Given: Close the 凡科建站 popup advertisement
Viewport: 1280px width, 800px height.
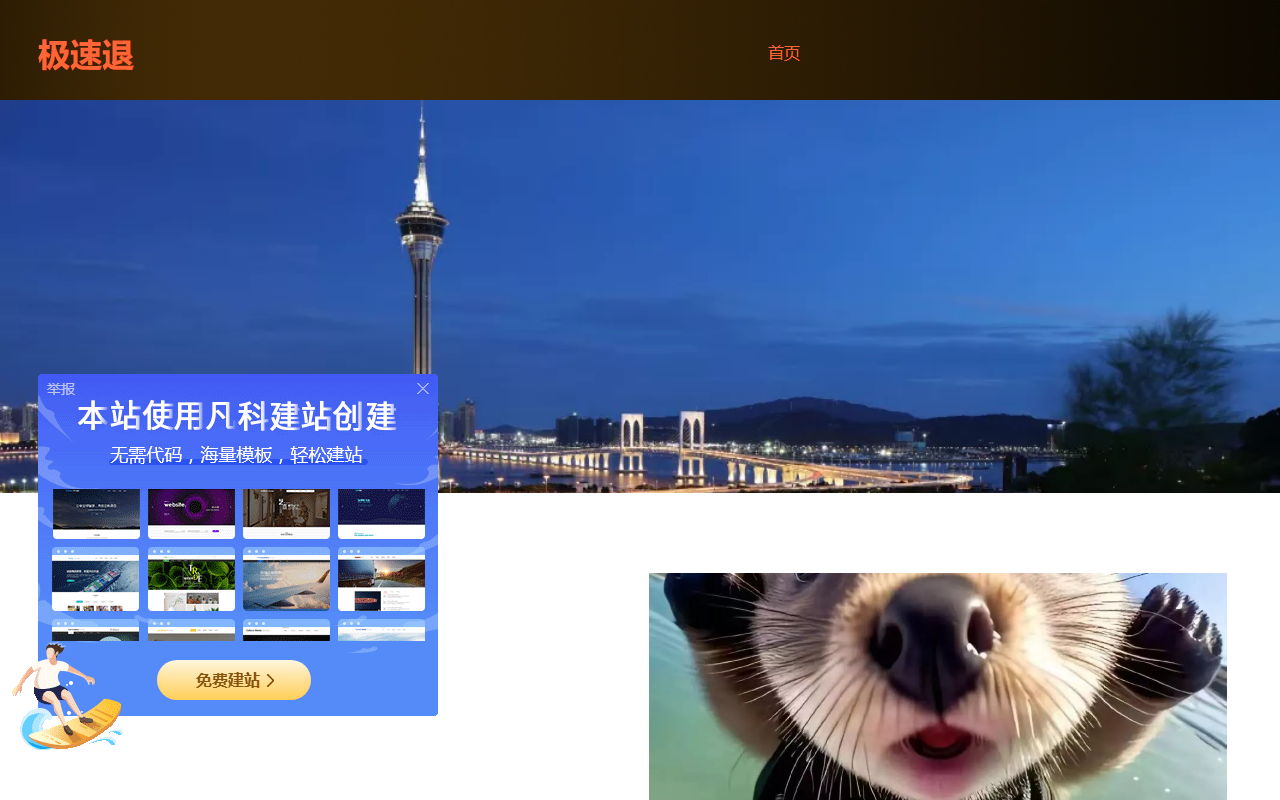Looking at the screenshot, I should tap(423, 389).
